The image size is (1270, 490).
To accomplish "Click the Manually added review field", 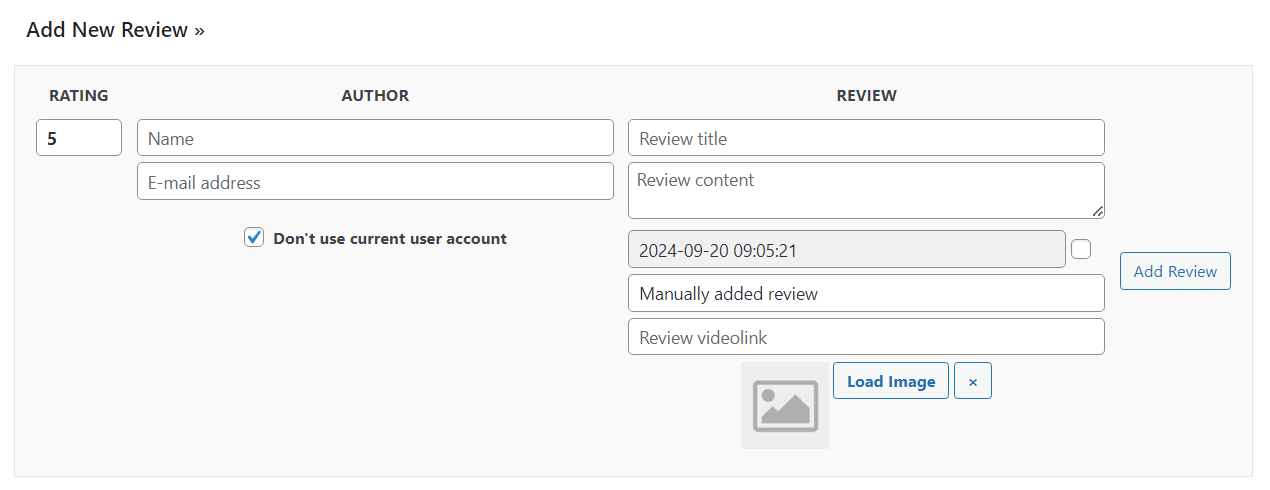I will (x=866, y=293).
